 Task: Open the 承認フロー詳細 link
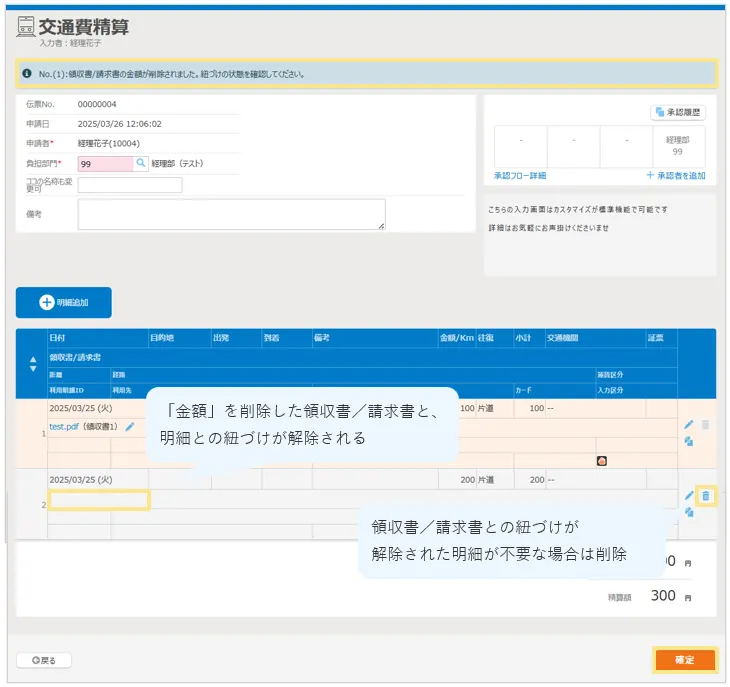coord(520,176)
